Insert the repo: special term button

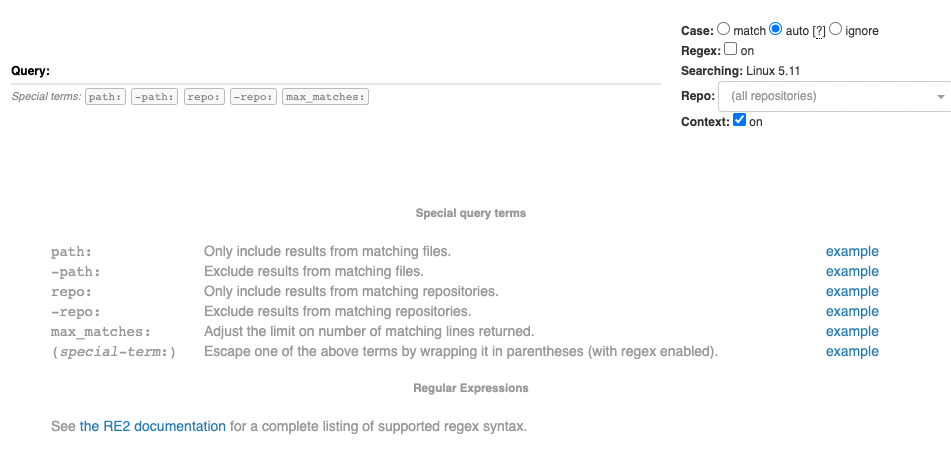click(x=204, y=97)
